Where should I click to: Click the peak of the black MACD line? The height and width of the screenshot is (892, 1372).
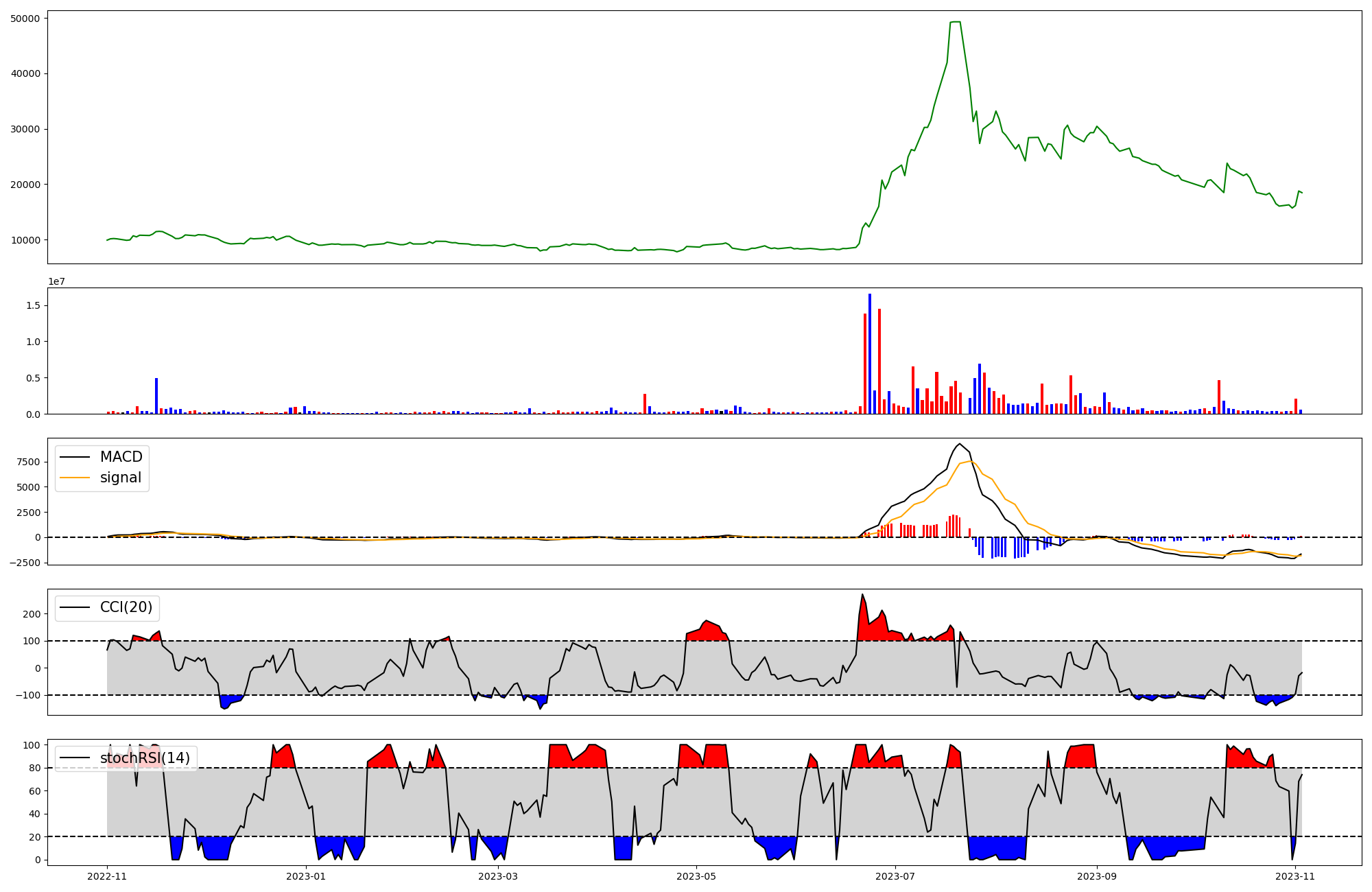(x=960, y=444)
